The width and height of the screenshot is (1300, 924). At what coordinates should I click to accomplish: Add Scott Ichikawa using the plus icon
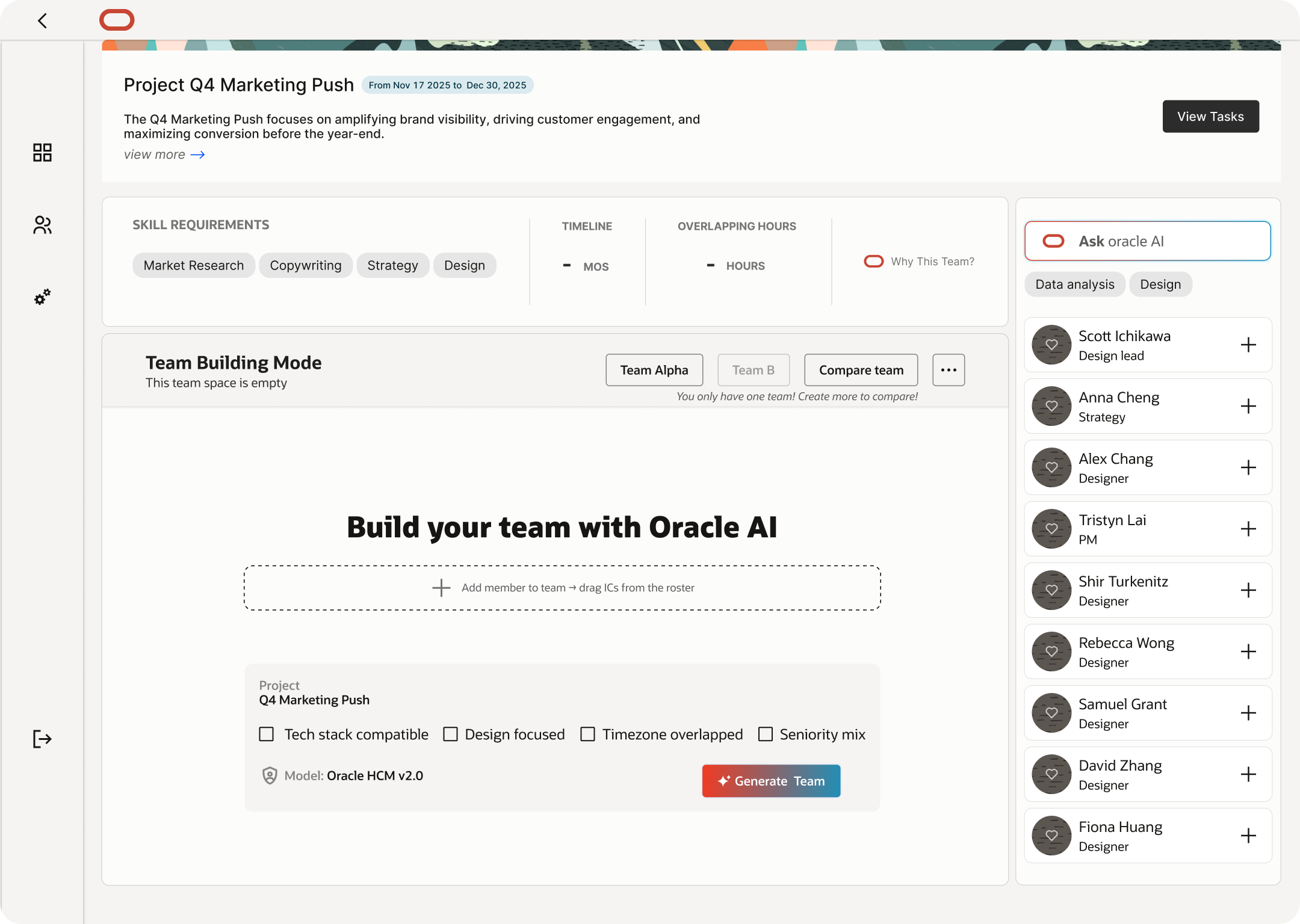coord(1248,345)
